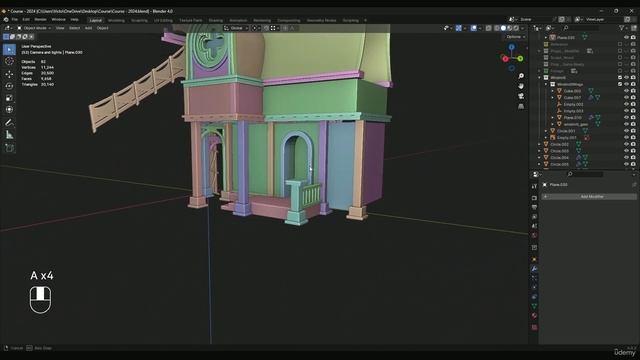
Task: Click the Blender logo menu icon
Action: tap(6, 20)
